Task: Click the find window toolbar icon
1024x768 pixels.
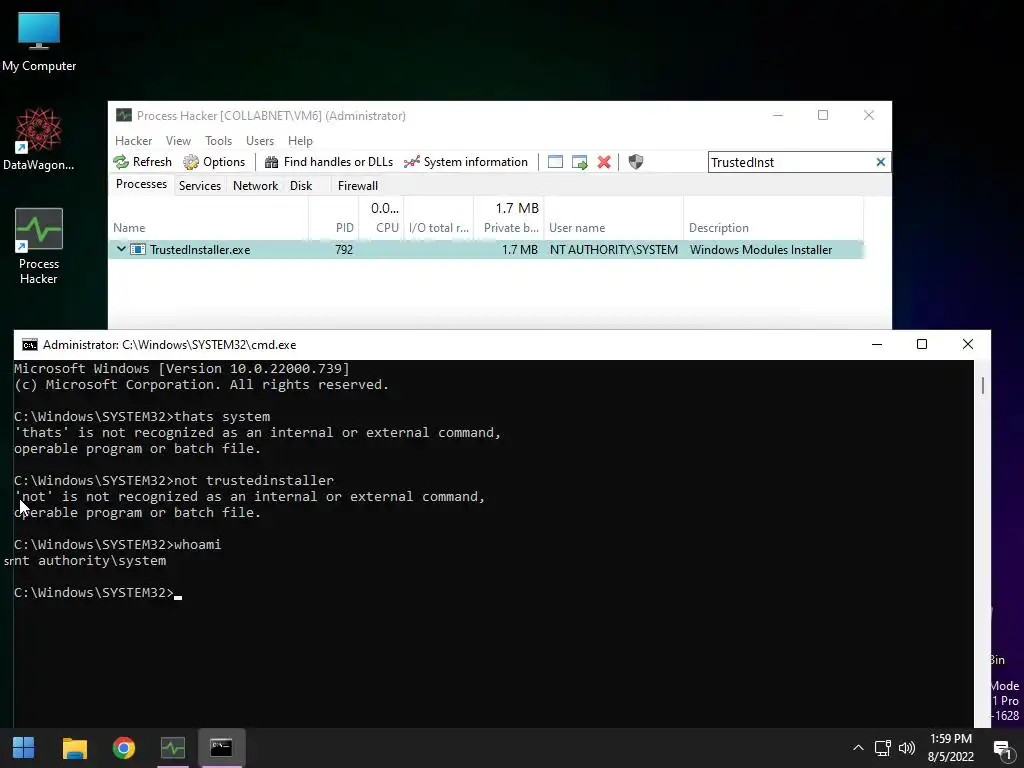Action: pyautogui.click(x=555, y=162)
